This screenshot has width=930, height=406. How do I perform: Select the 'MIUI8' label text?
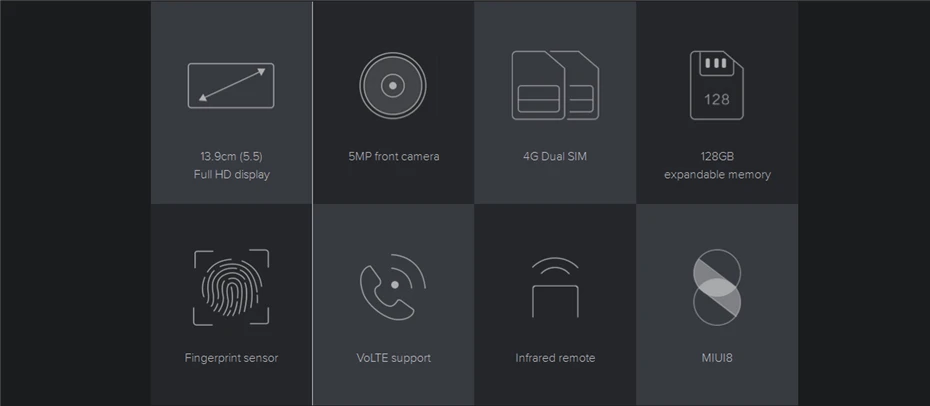tap(717, 358)
